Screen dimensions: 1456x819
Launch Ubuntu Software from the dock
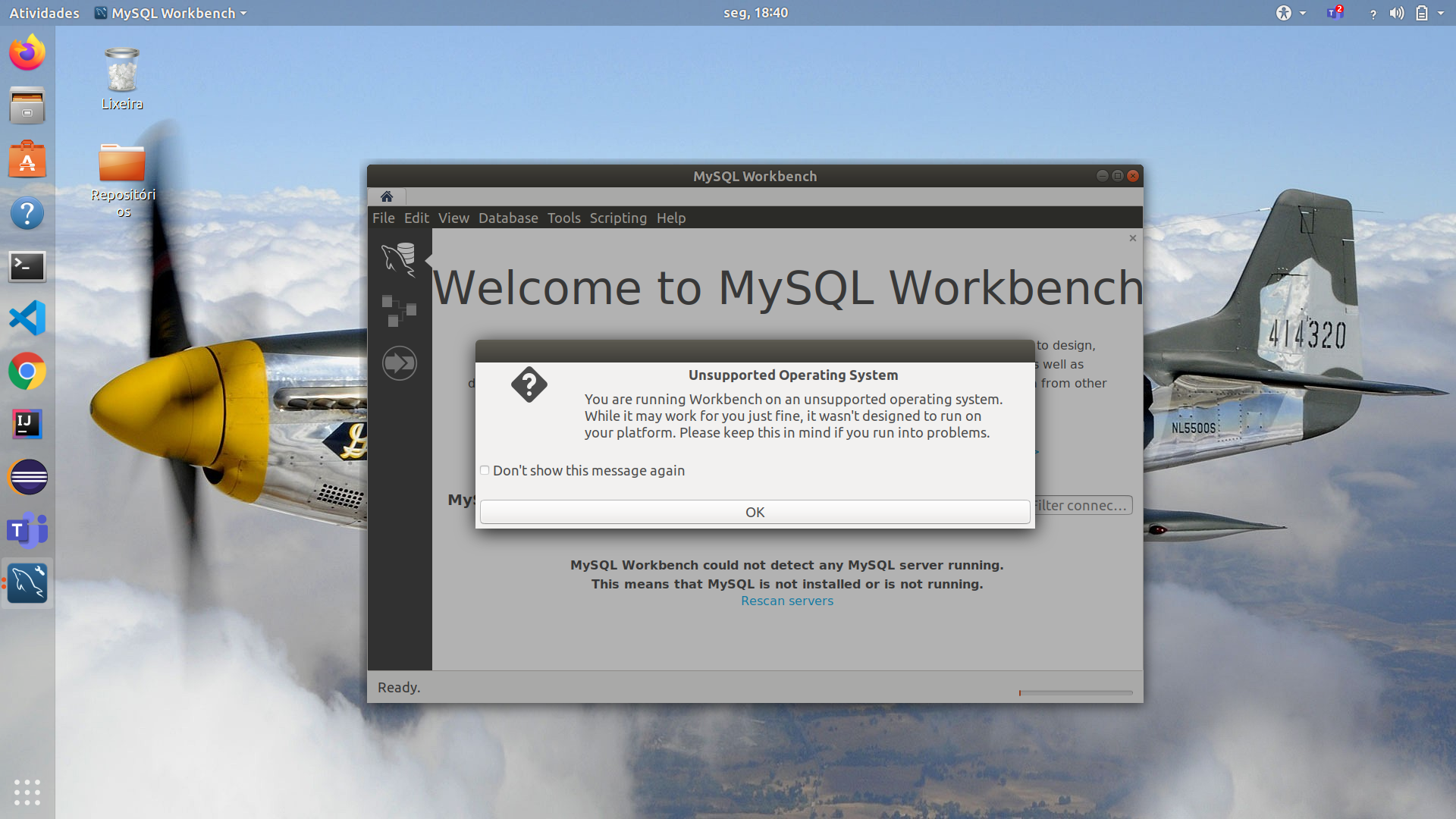[27, 159]
